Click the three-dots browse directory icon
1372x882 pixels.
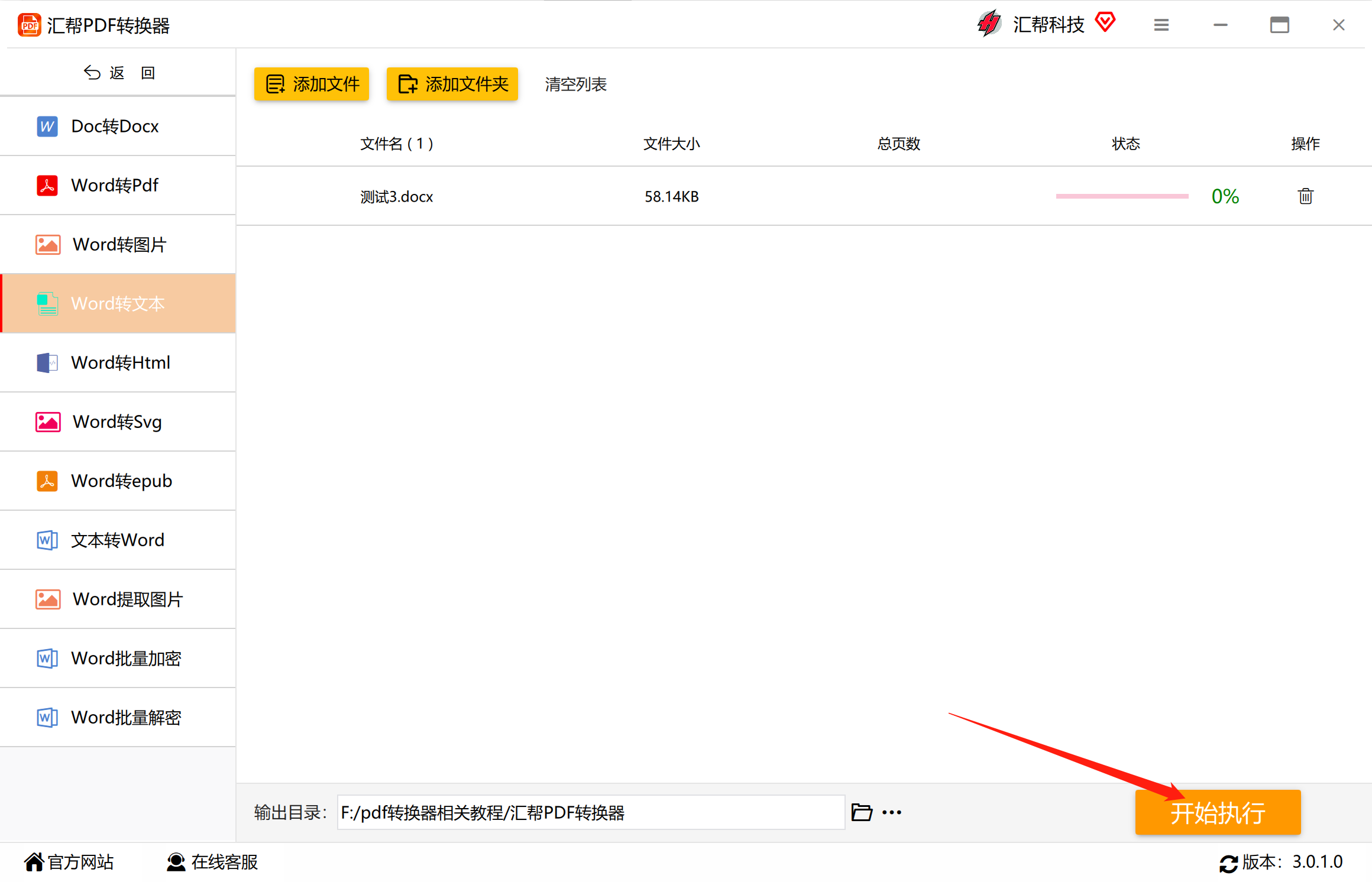click(x=892, y=813)
